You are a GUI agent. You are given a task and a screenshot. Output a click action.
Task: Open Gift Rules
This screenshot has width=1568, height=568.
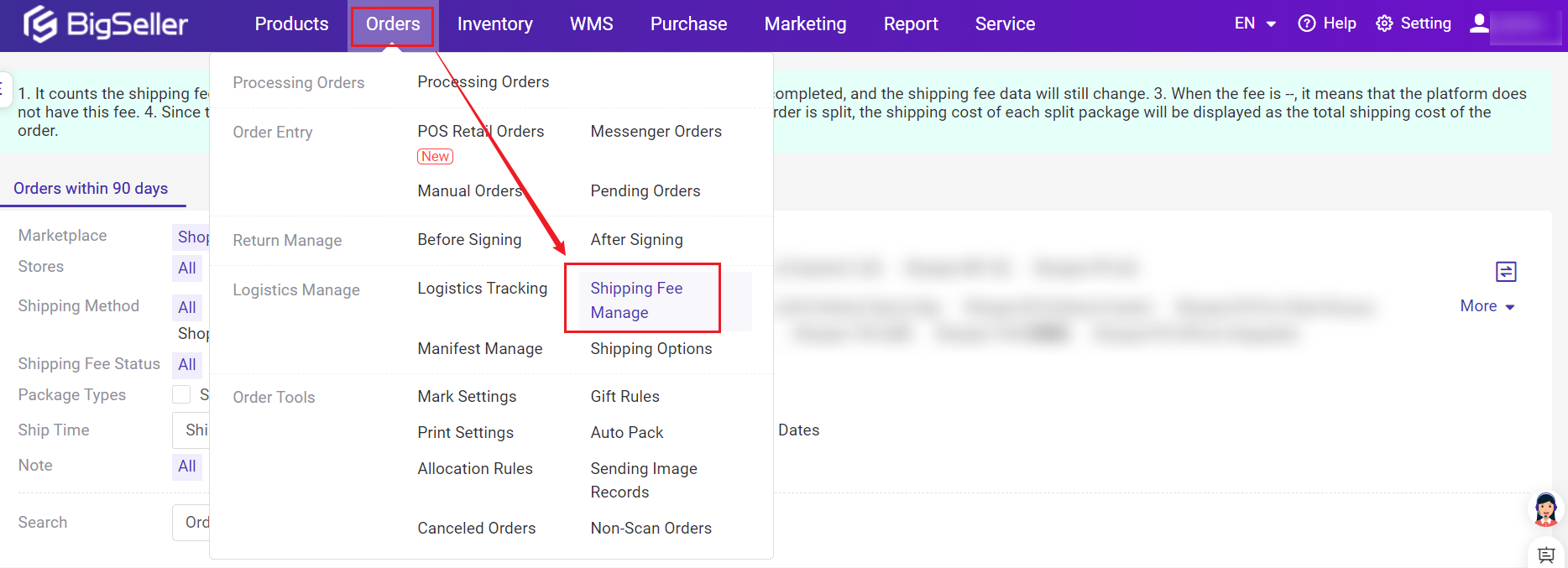click(625, 397)
